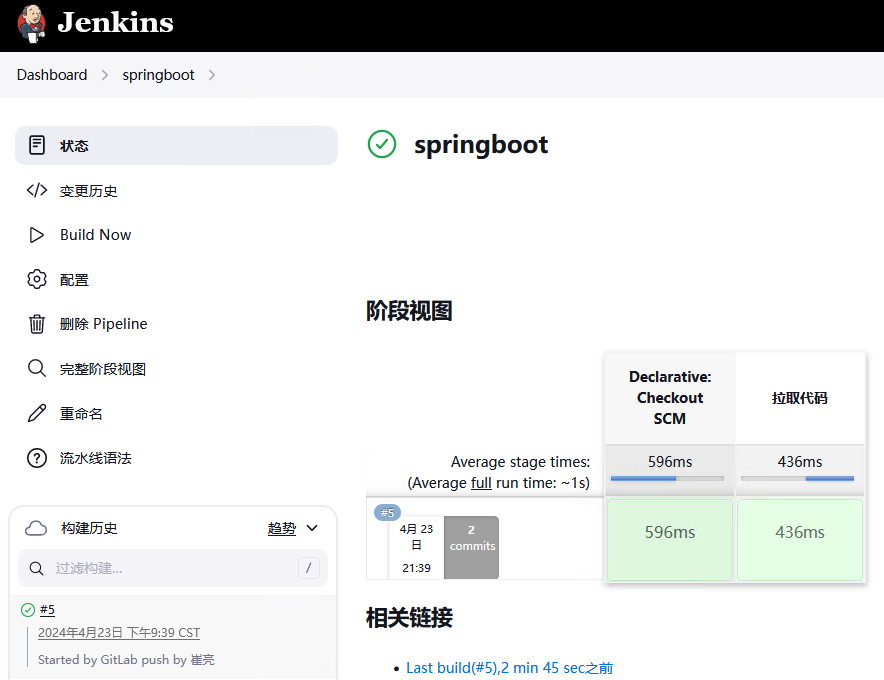Click the green success check beside springboot title
884x680 pixels.
pos(382,144)
